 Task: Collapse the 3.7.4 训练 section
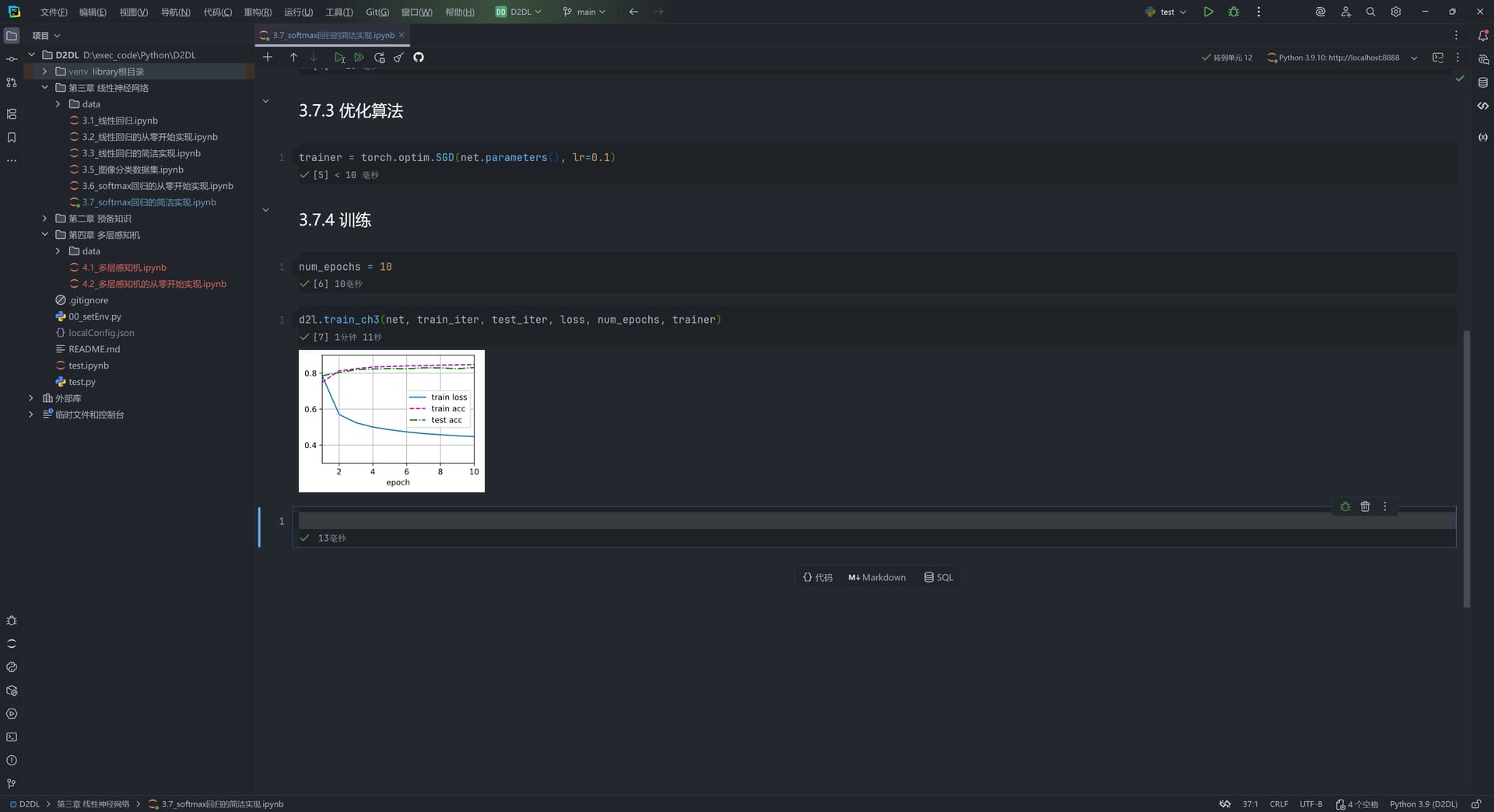pyautogui.click(x=265, y=210)
